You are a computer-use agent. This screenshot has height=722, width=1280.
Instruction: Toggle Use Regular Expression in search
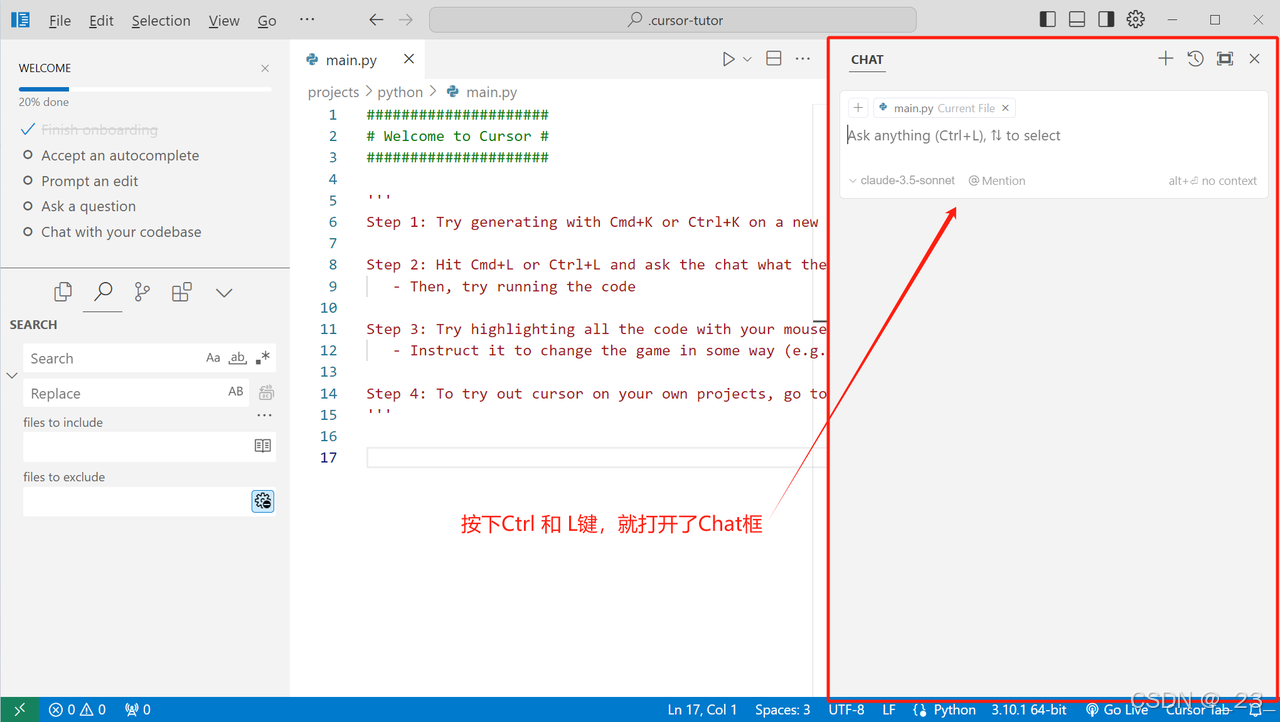pos(263,358)
